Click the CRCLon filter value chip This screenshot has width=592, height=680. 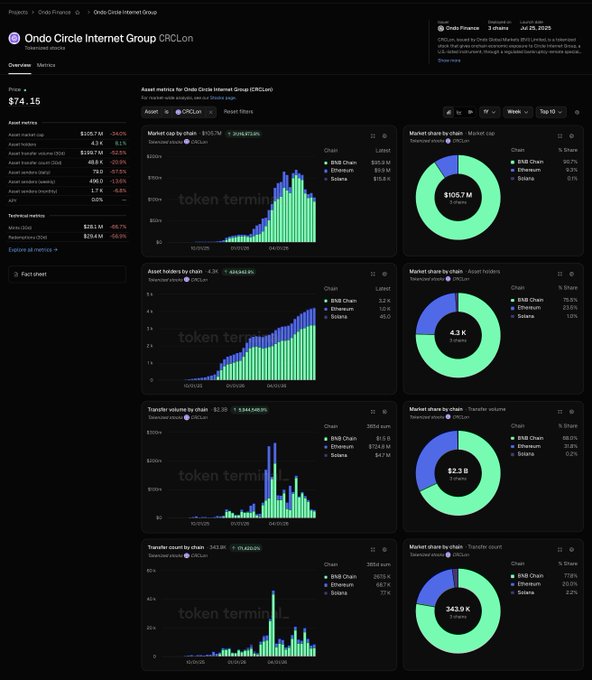point(189,112)
